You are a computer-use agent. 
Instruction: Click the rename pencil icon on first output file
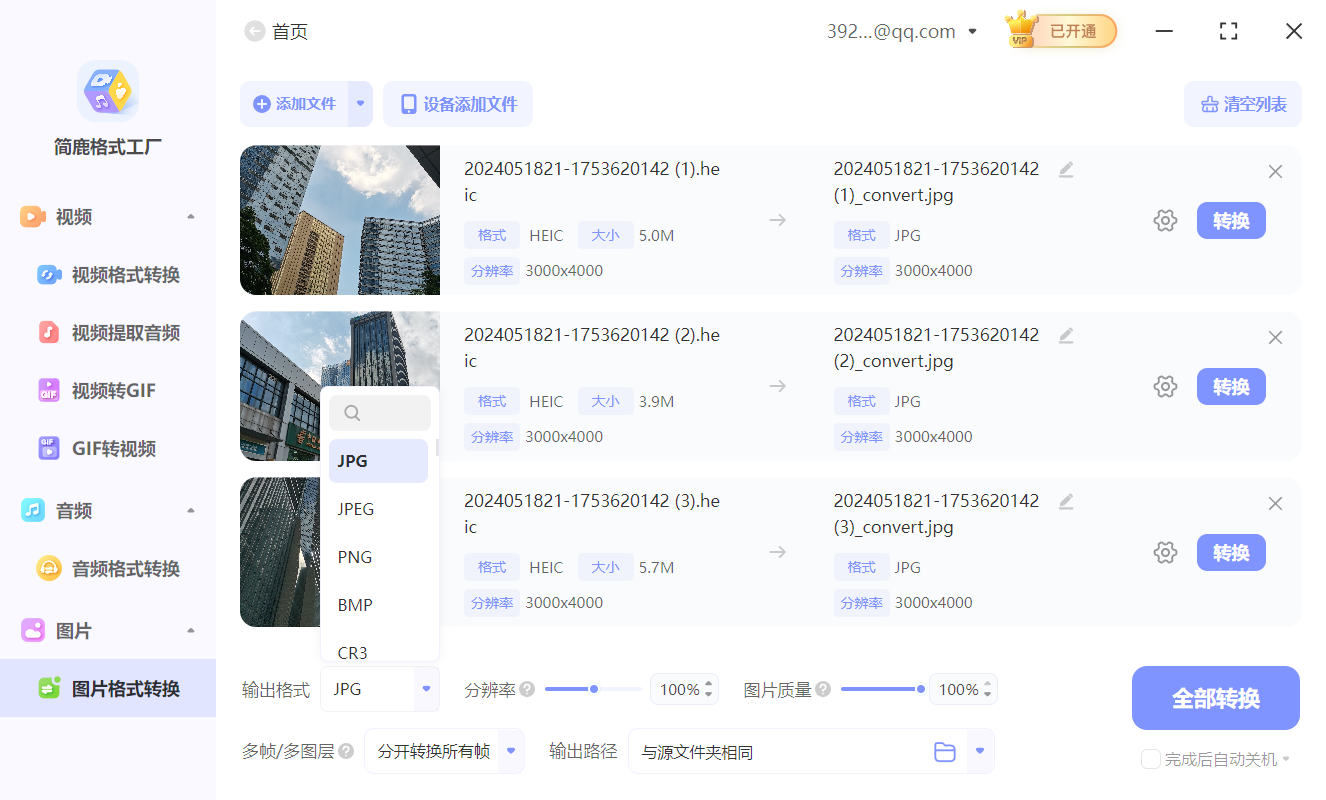(1065, 169)
